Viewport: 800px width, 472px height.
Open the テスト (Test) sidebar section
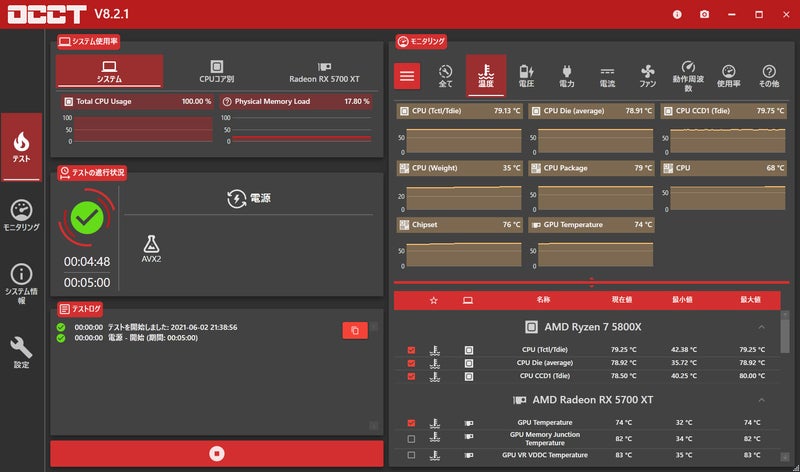point(21,146)
